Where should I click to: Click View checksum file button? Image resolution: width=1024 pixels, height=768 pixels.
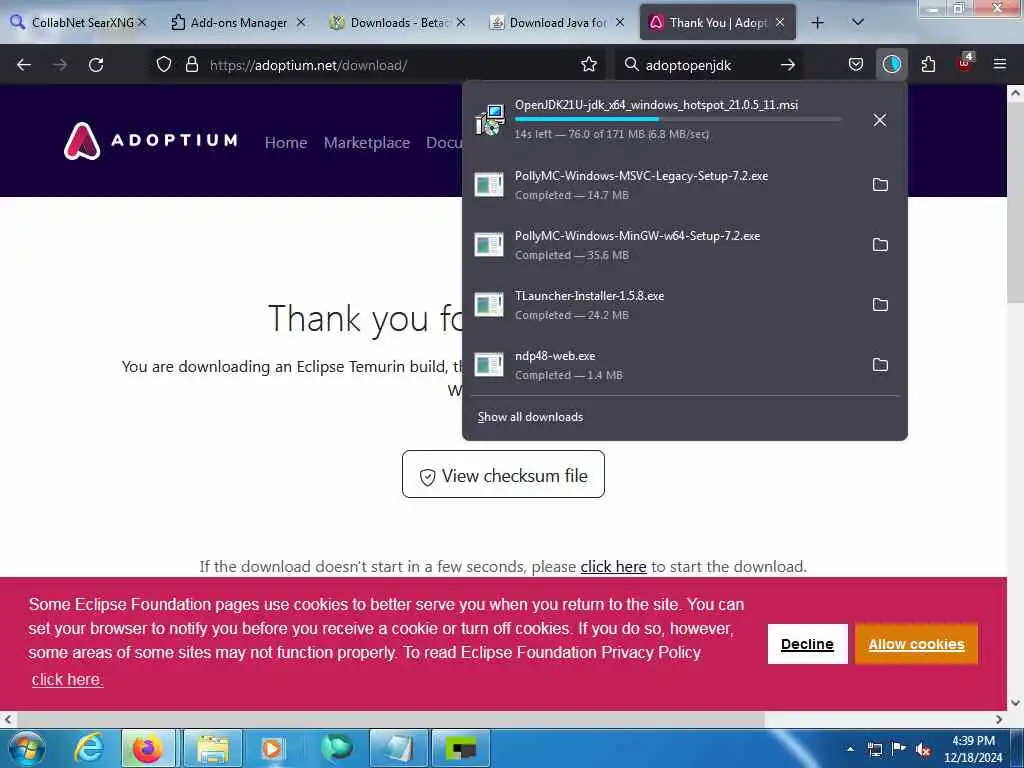[x=504, y=474]
